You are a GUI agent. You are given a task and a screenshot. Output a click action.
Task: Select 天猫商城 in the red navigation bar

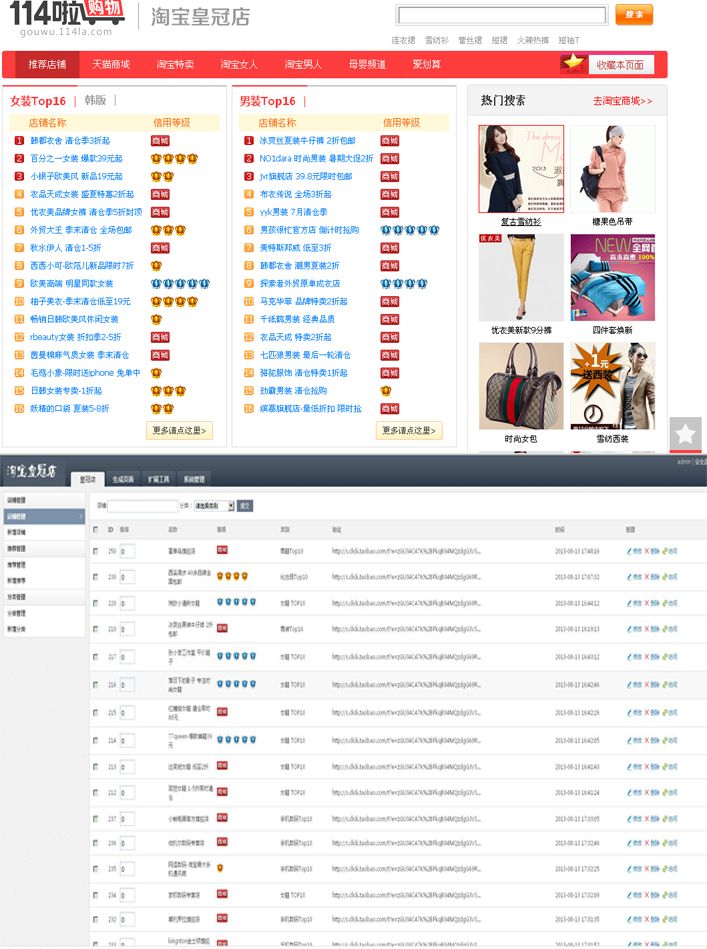coord(111,64)
